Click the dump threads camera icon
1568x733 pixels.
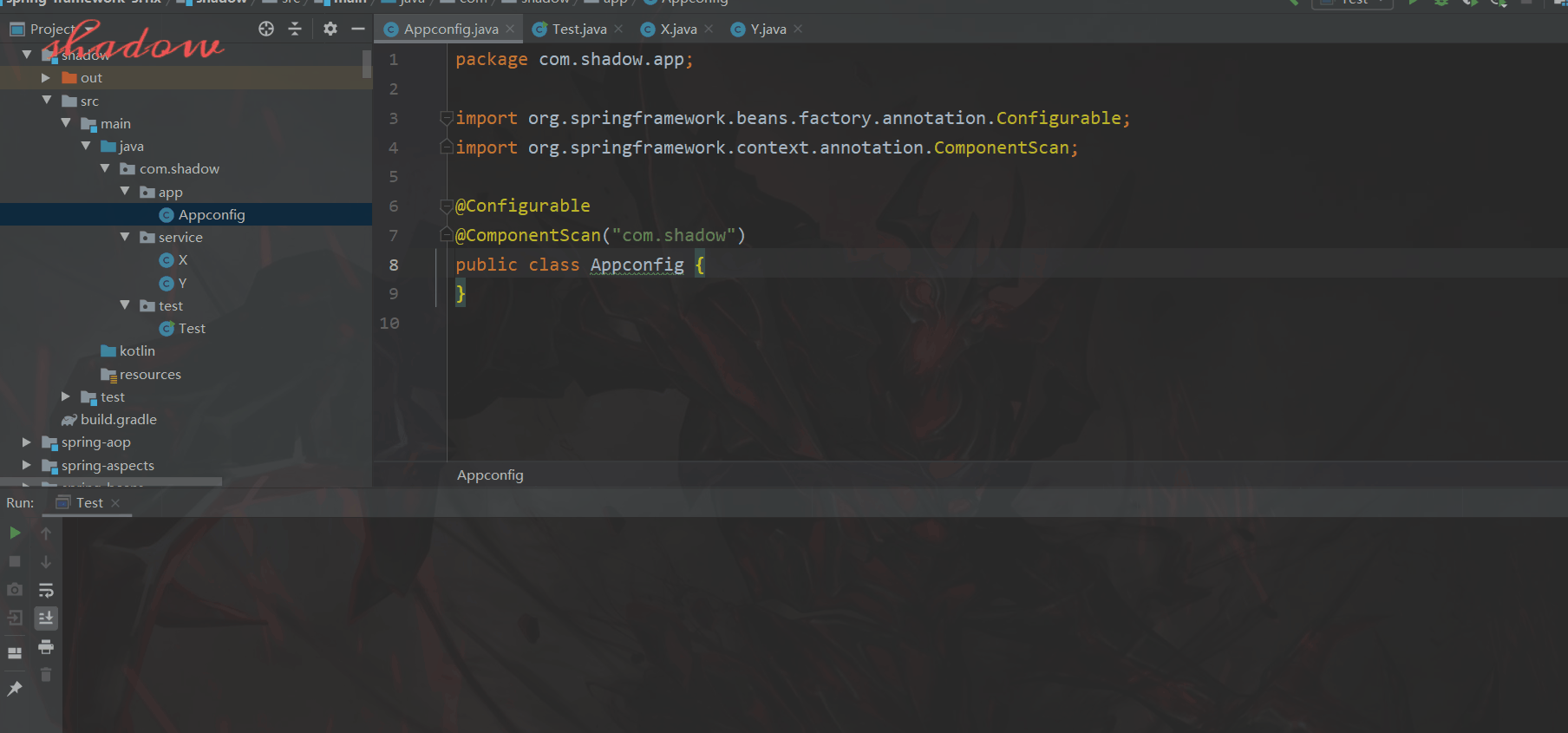tap(15, 590)
